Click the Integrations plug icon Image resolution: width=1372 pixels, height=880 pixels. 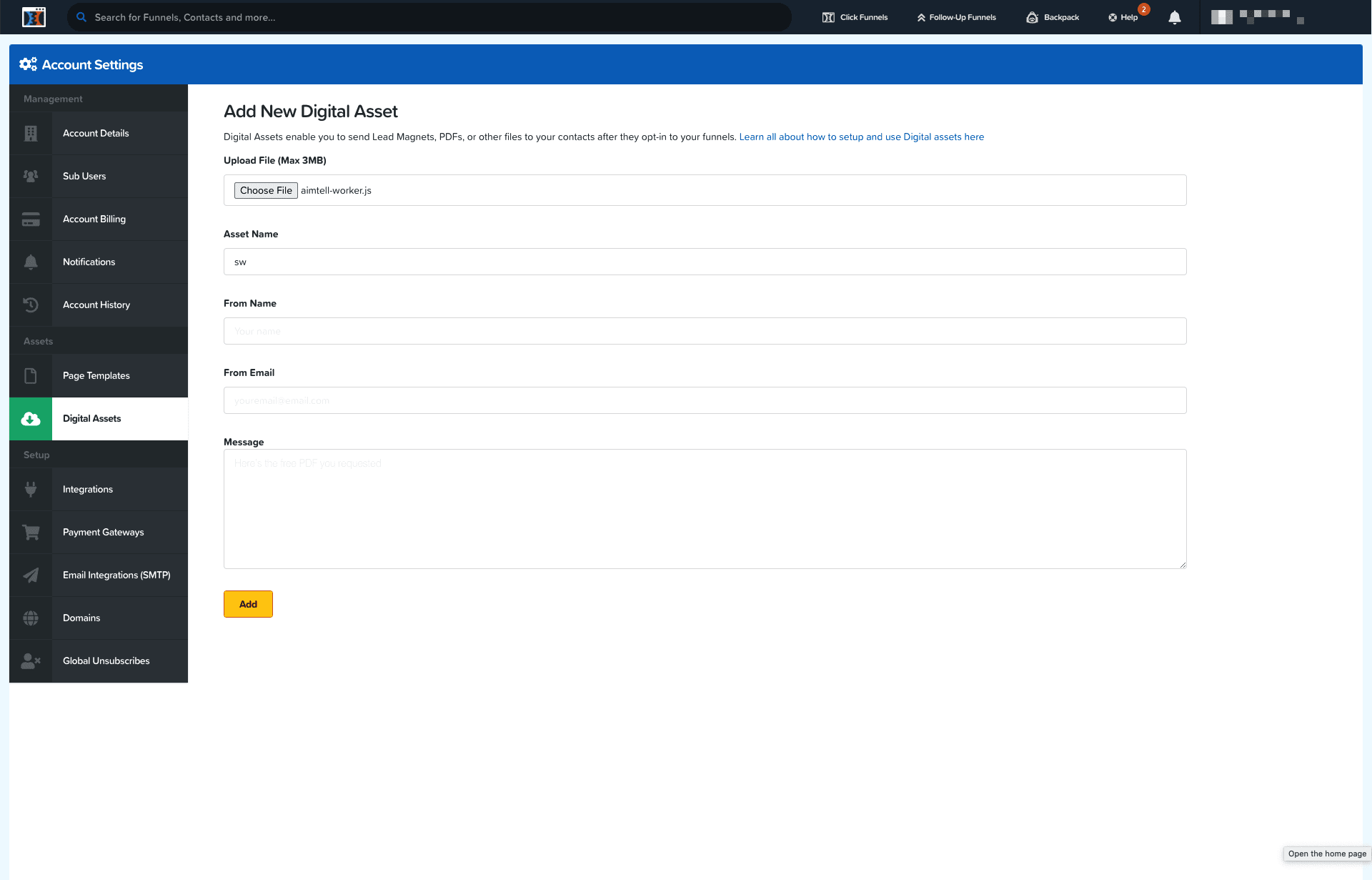pos(31,490)
